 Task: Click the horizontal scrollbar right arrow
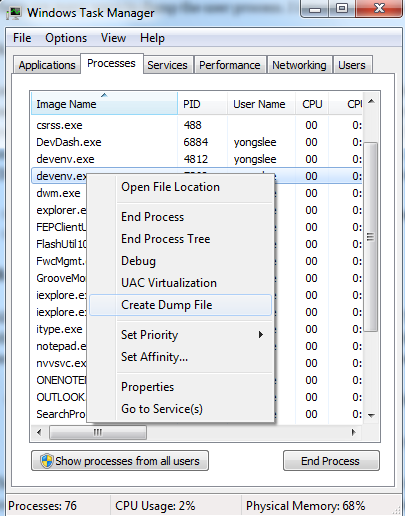354,433
